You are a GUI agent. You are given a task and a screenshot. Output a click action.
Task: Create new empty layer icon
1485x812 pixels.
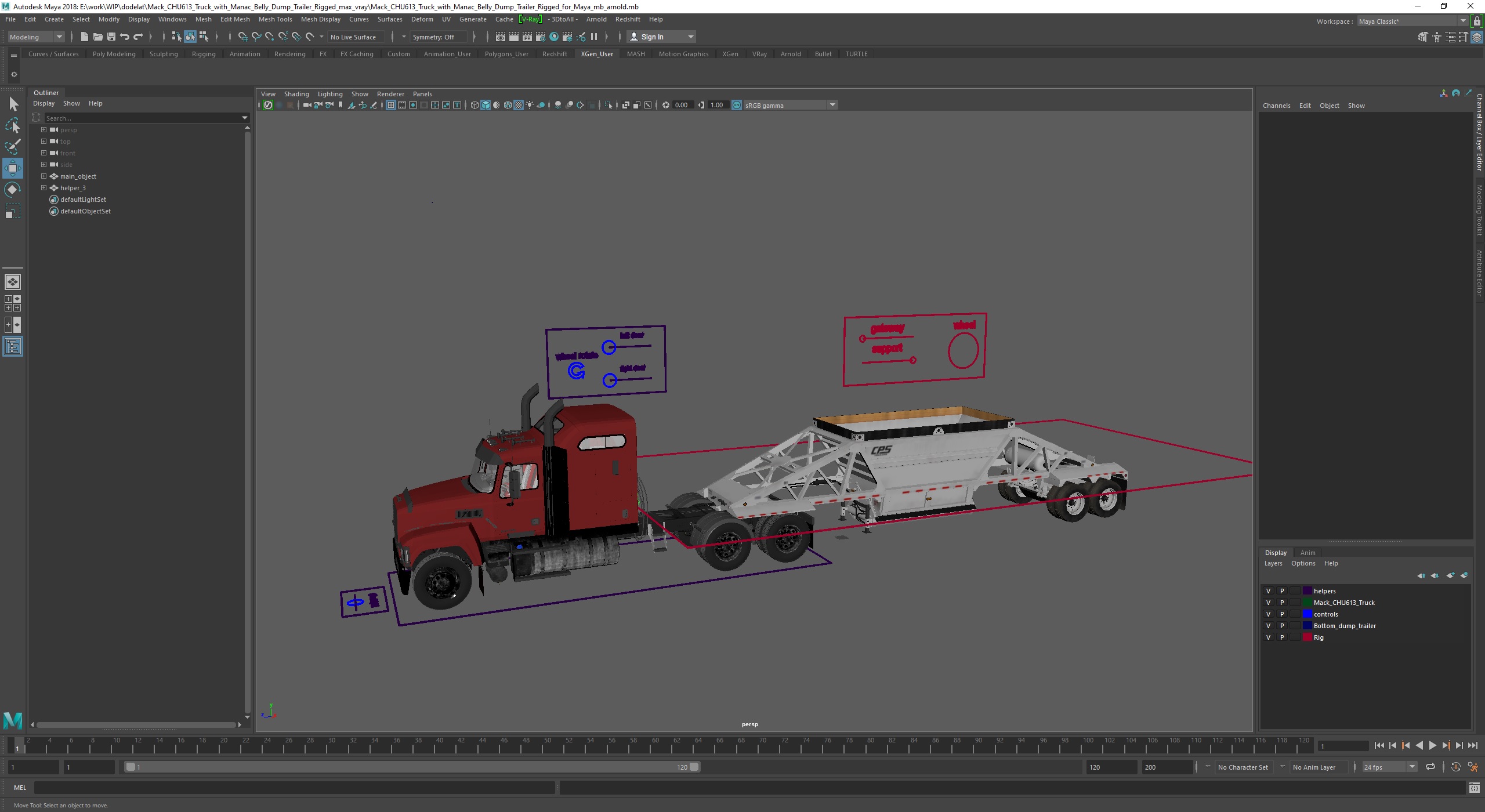1450,575
